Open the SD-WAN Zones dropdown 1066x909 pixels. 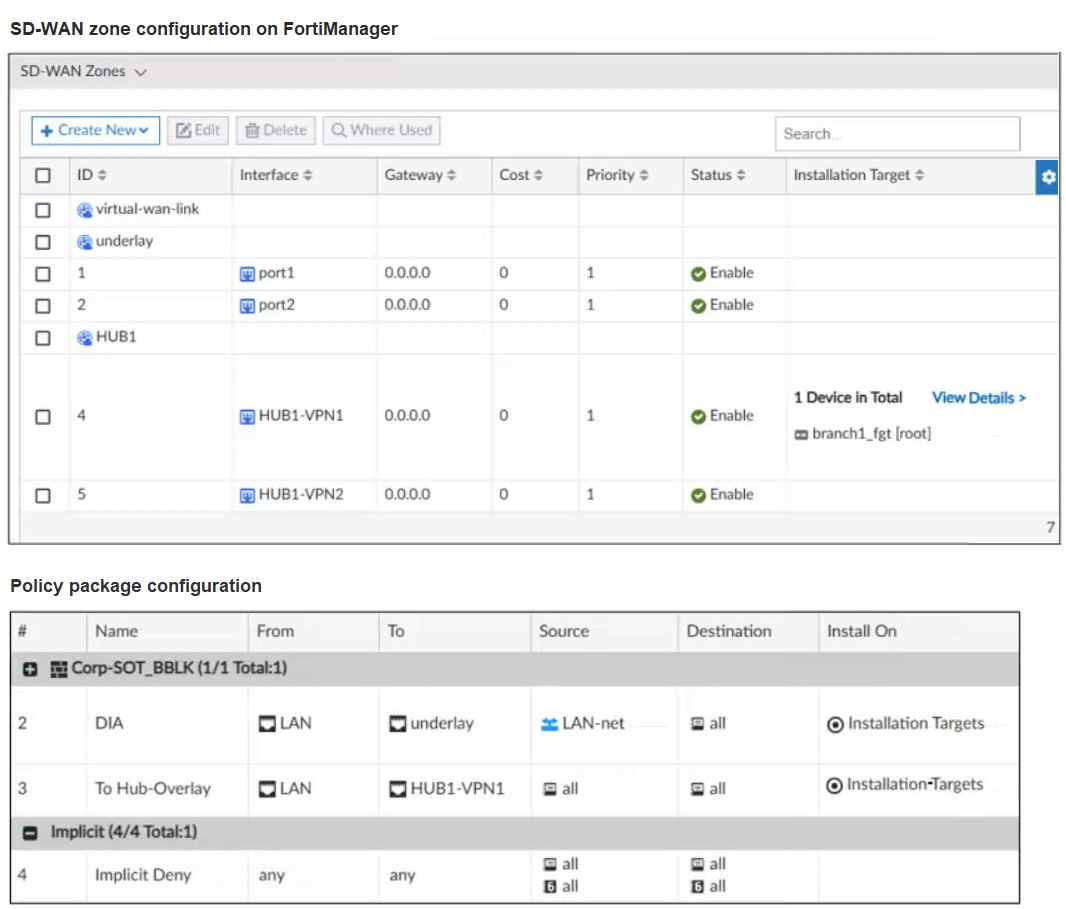click(x=83, y=71)
